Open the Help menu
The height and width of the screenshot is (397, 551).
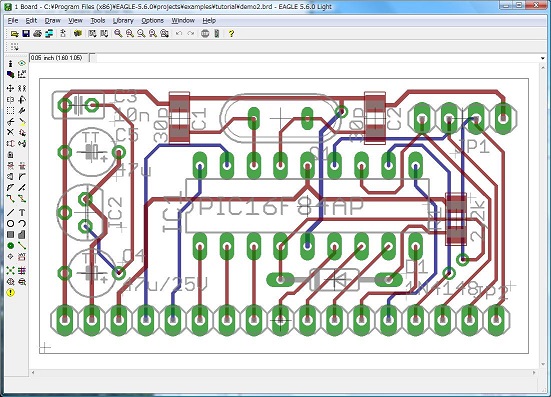pos(209,20)
